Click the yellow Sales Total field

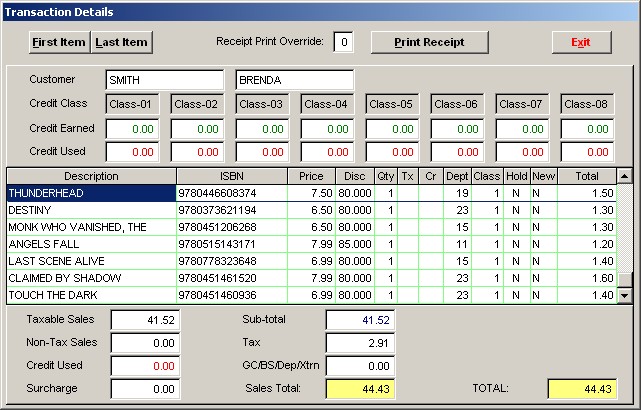pyautogui.click(x=360, y=389)
